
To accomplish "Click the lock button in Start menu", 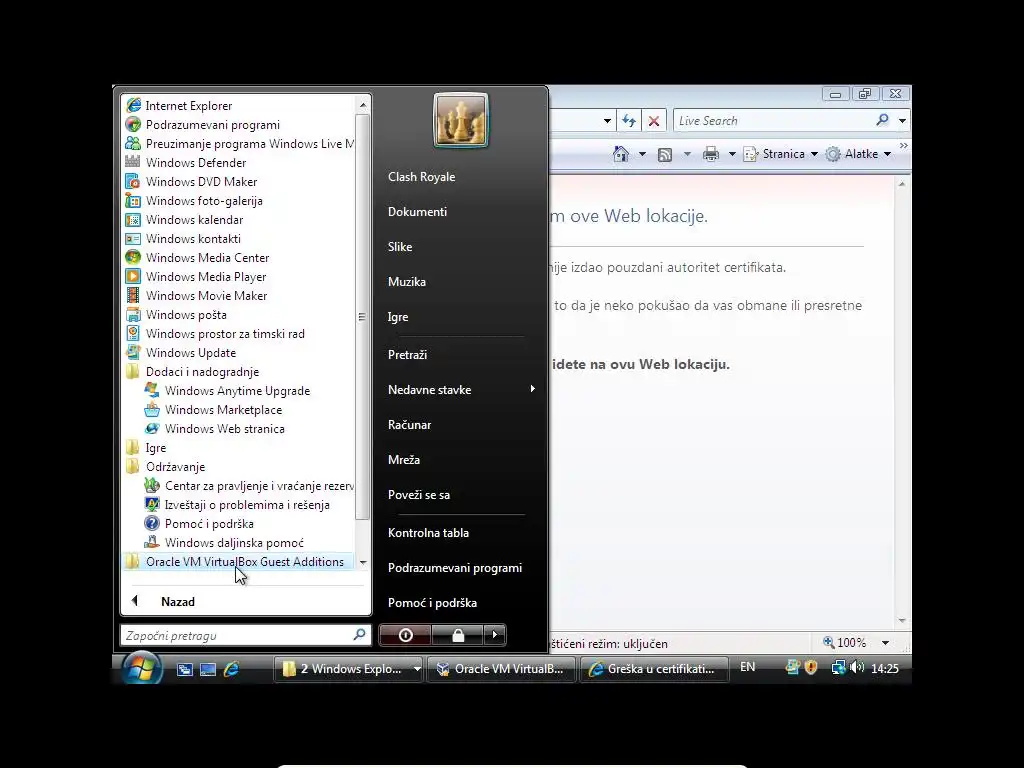I will 458,635.
